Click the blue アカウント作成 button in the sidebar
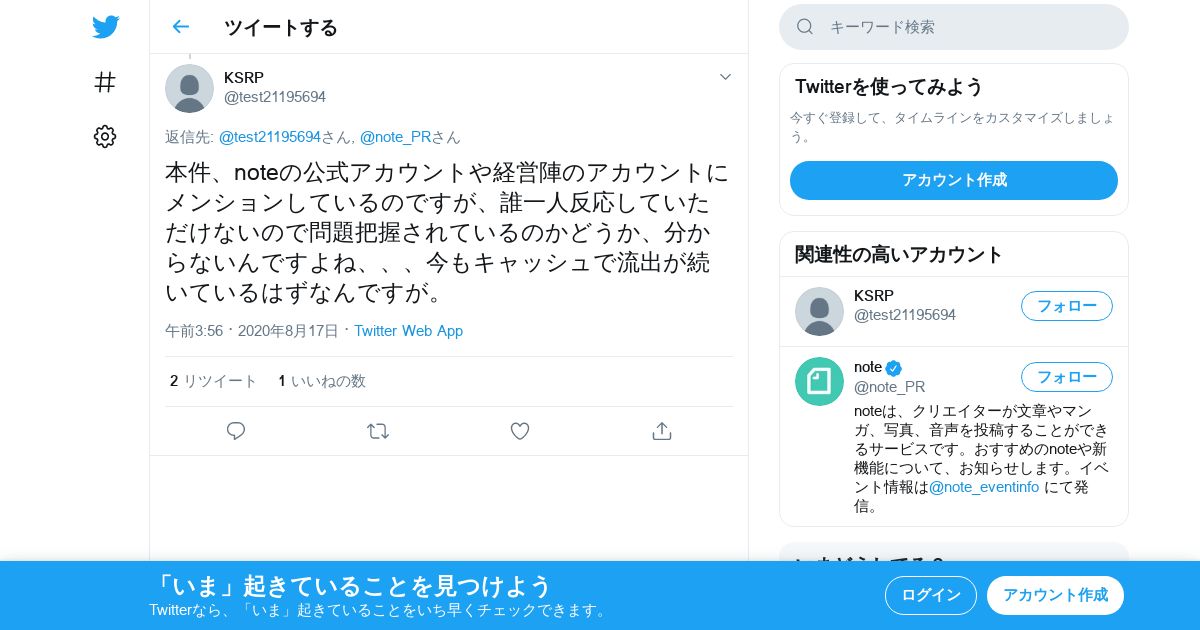 (x=954, y=180)
